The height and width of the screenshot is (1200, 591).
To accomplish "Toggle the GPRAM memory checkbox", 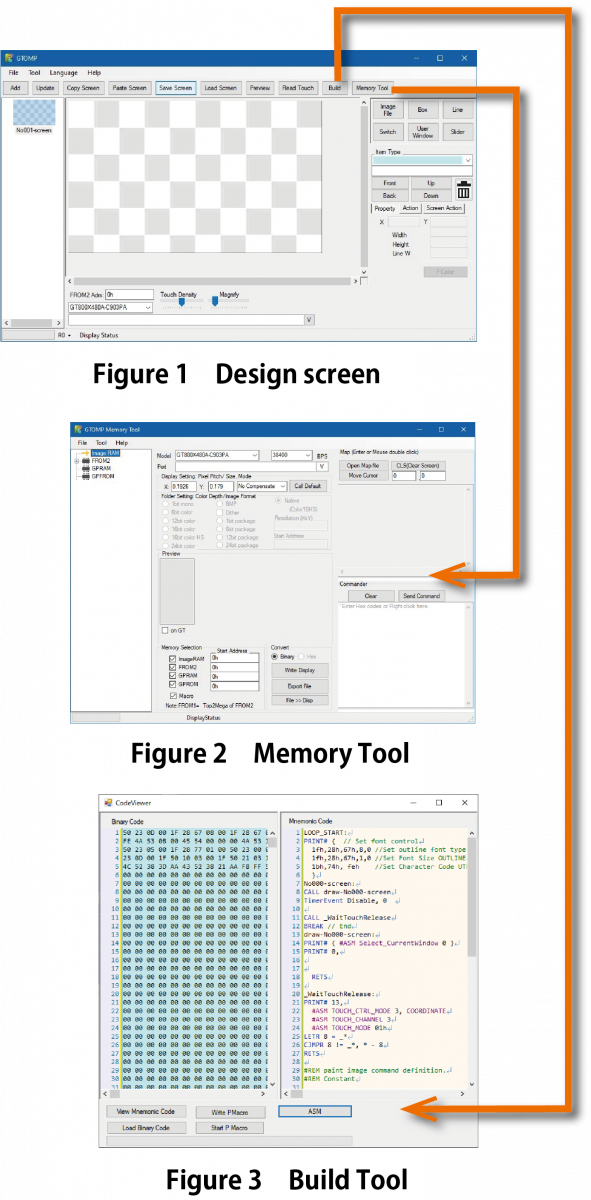I will [173, 675].
